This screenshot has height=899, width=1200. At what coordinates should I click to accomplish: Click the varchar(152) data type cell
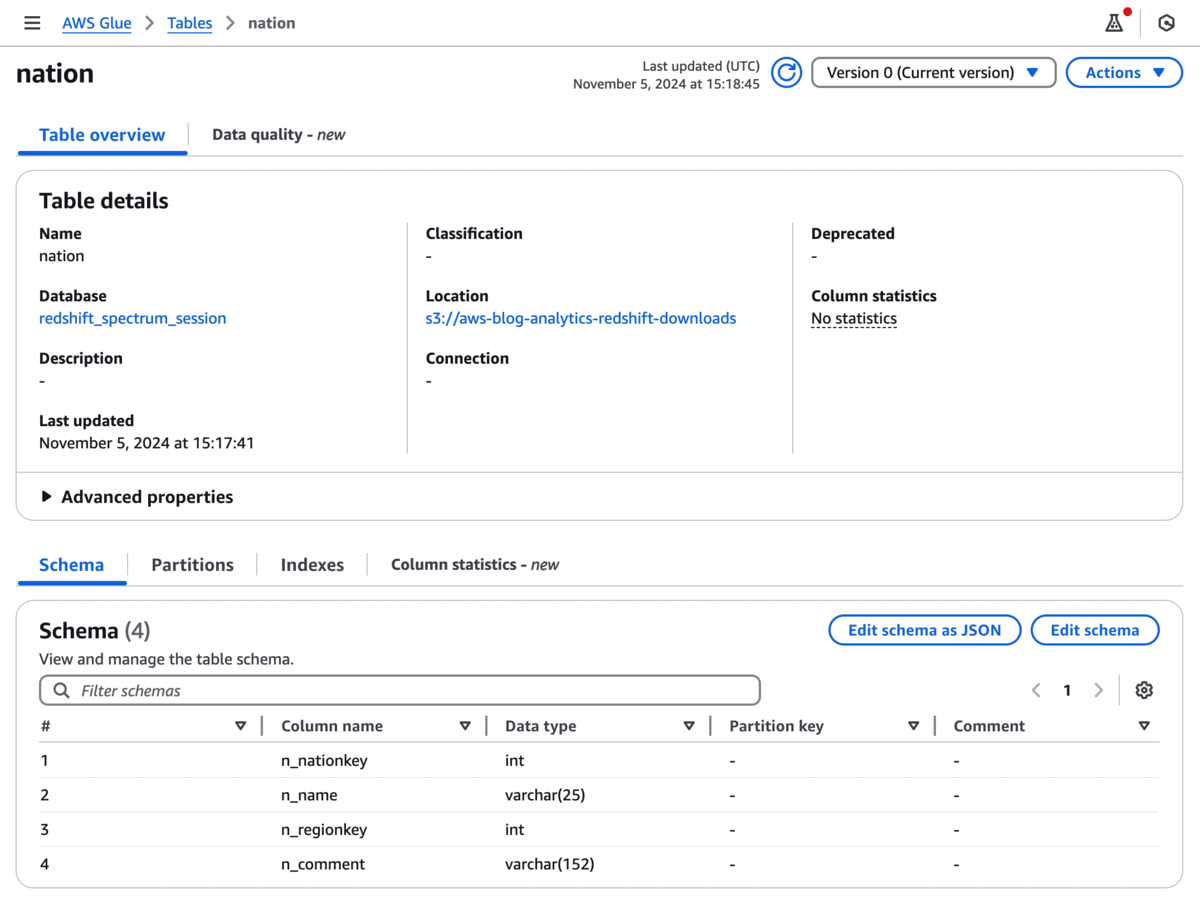[550, 864]
